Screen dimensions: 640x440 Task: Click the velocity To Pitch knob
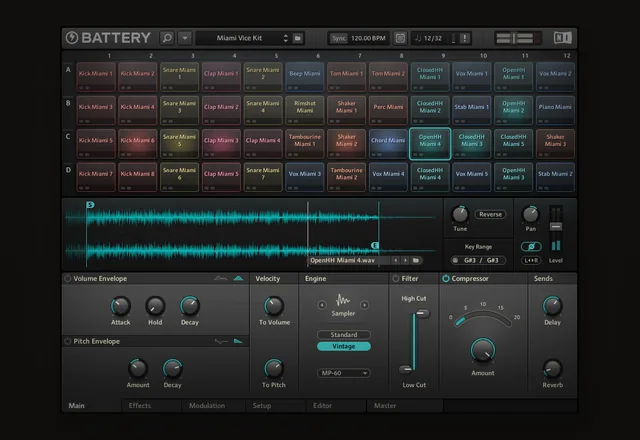coord(274,369)
